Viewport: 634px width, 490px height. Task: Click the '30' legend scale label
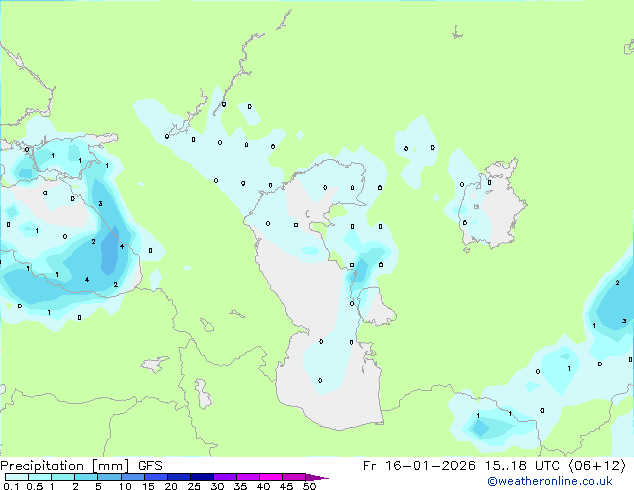pos(217,486)
